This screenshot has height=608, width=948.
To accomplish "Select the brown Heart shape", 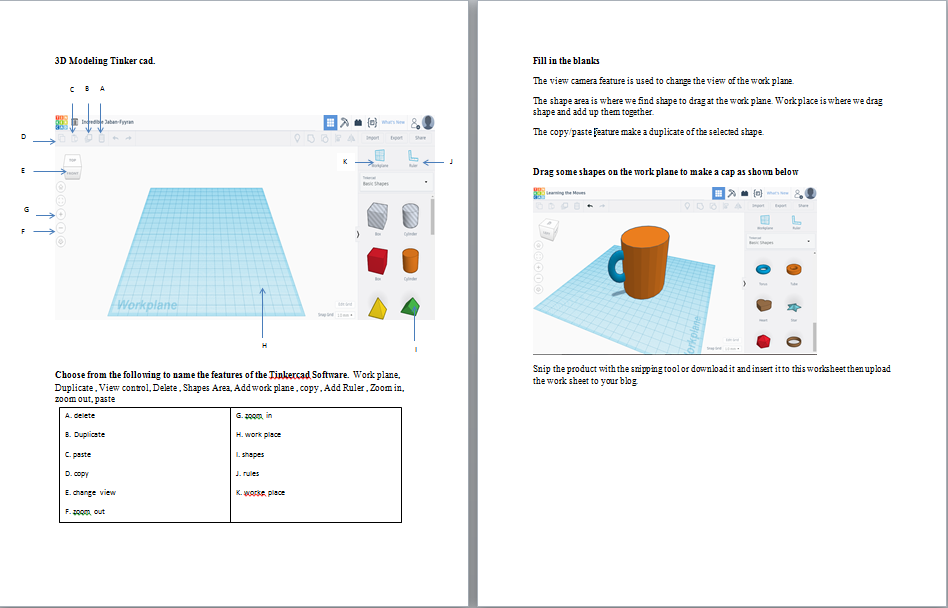I will pos(764,305).
